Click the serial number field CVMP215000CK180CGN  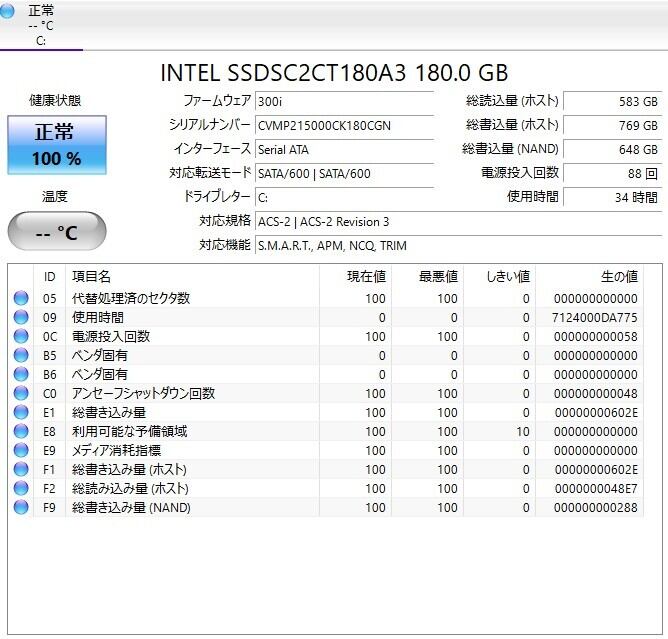pyautogui.click(x=343, y=125)
